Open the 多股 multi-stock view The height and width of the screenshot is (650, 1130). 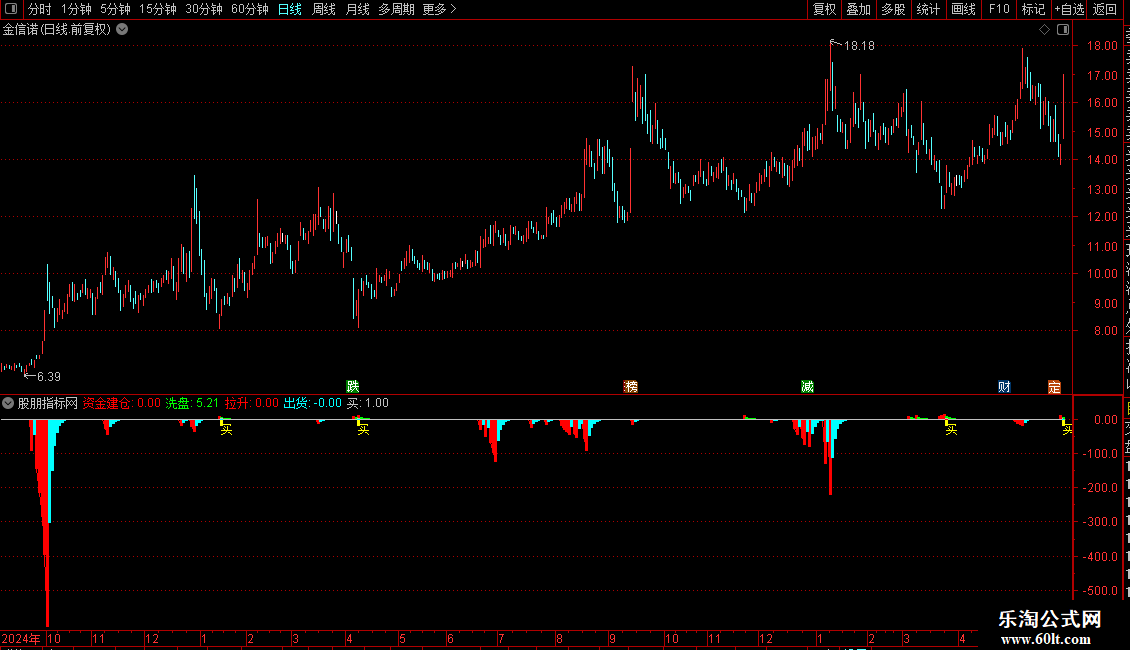(x=893, y=9)
